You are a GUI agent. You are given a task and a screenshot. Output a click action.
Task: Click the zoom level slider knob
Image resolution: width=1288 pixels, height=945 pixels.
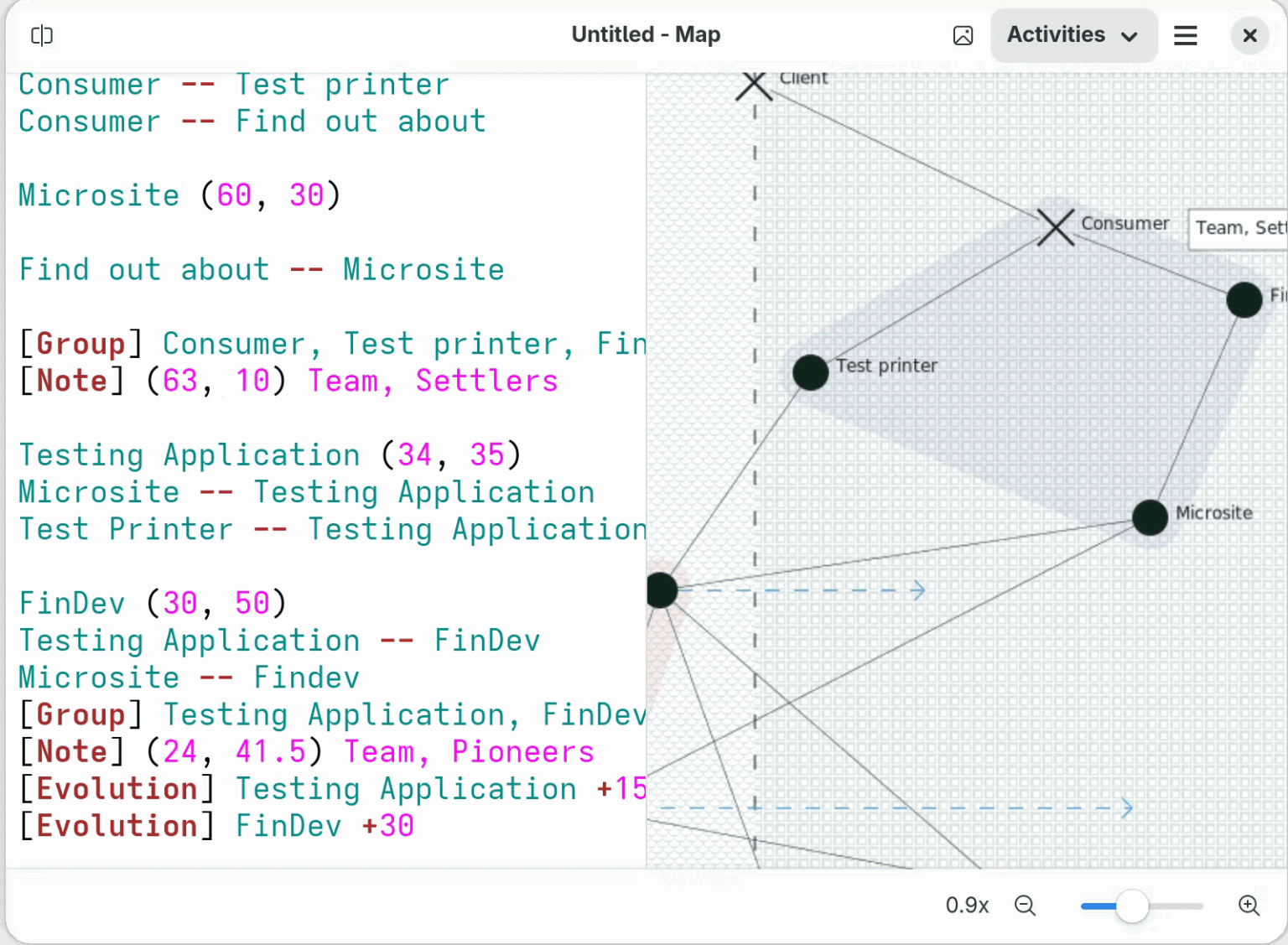(1132, 906)
